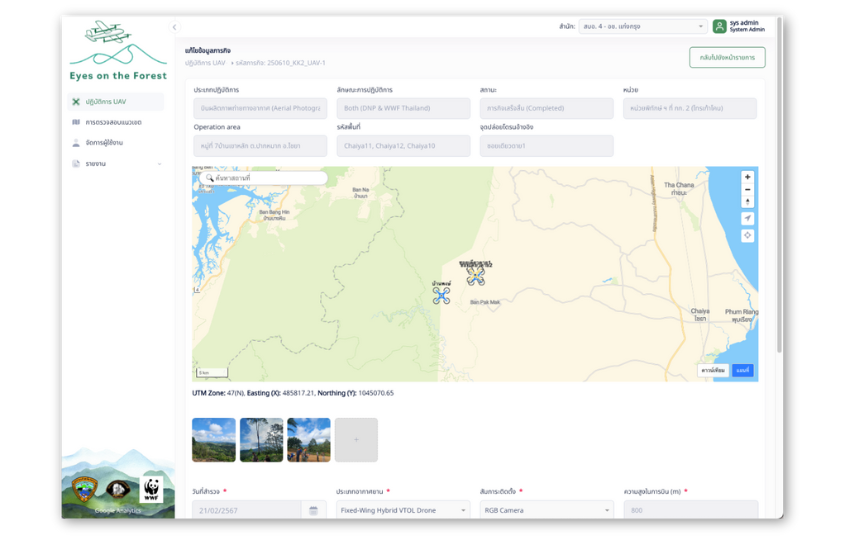Collapse the sidebar with the arrow button
Screen dimensions: 850x540
(x=174, y=27)
